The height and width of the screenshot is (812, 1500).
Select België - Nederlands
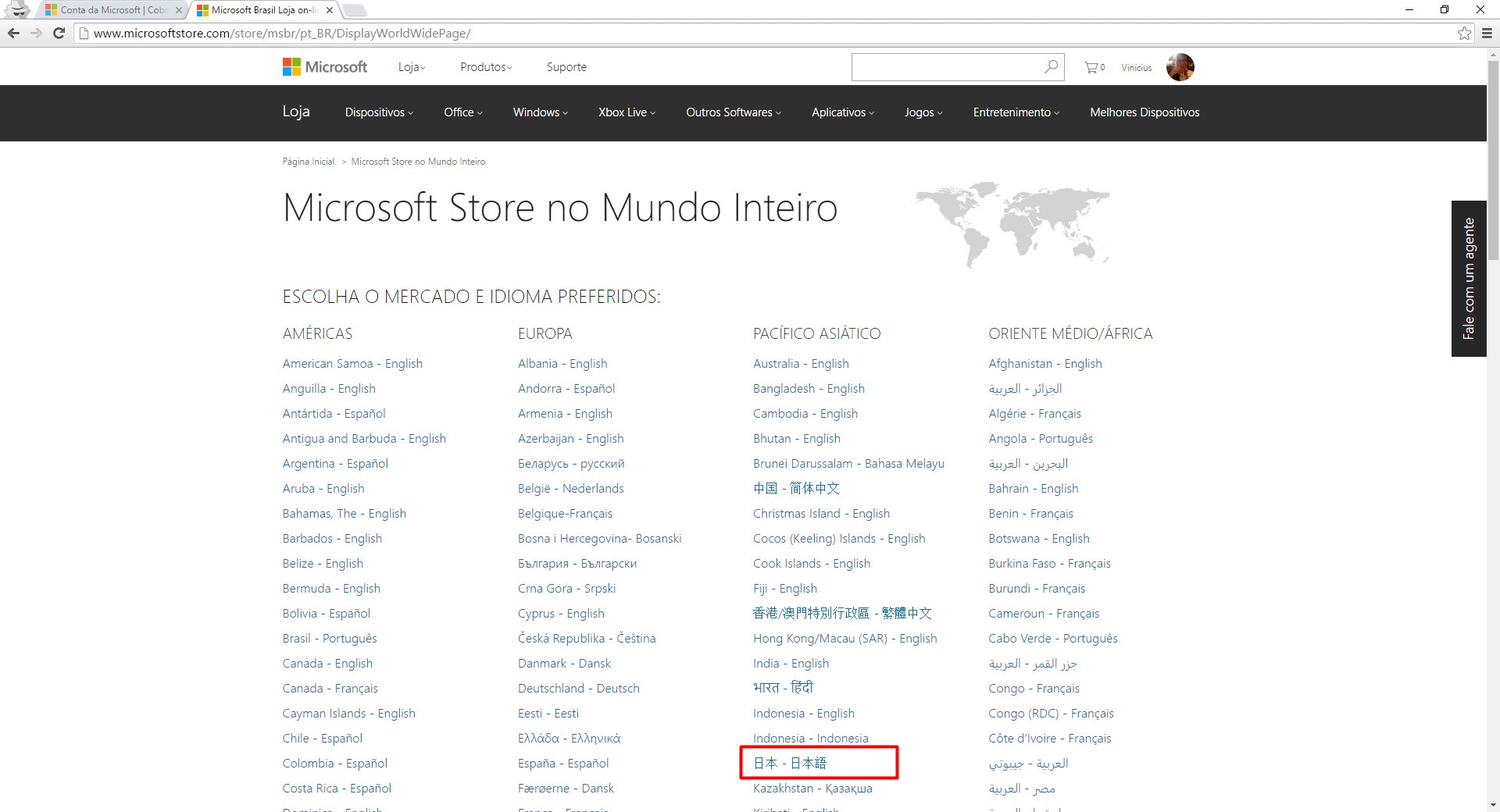pos(570,489)
